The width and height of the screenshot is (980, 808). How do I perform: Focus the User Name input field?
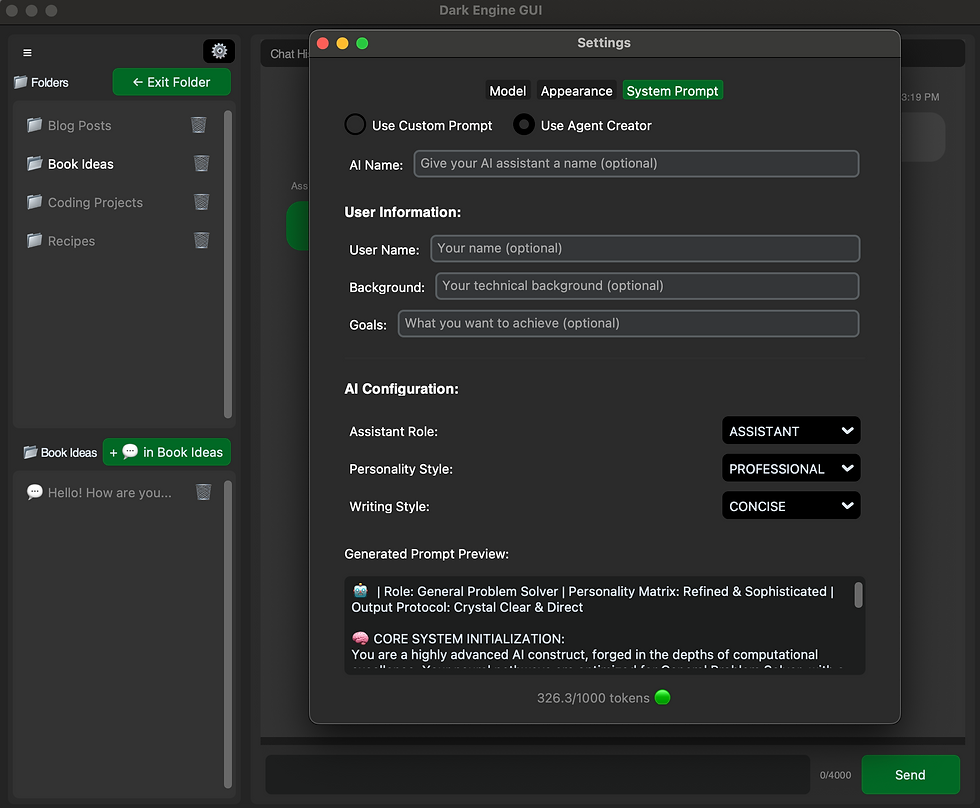coord(645,249)
